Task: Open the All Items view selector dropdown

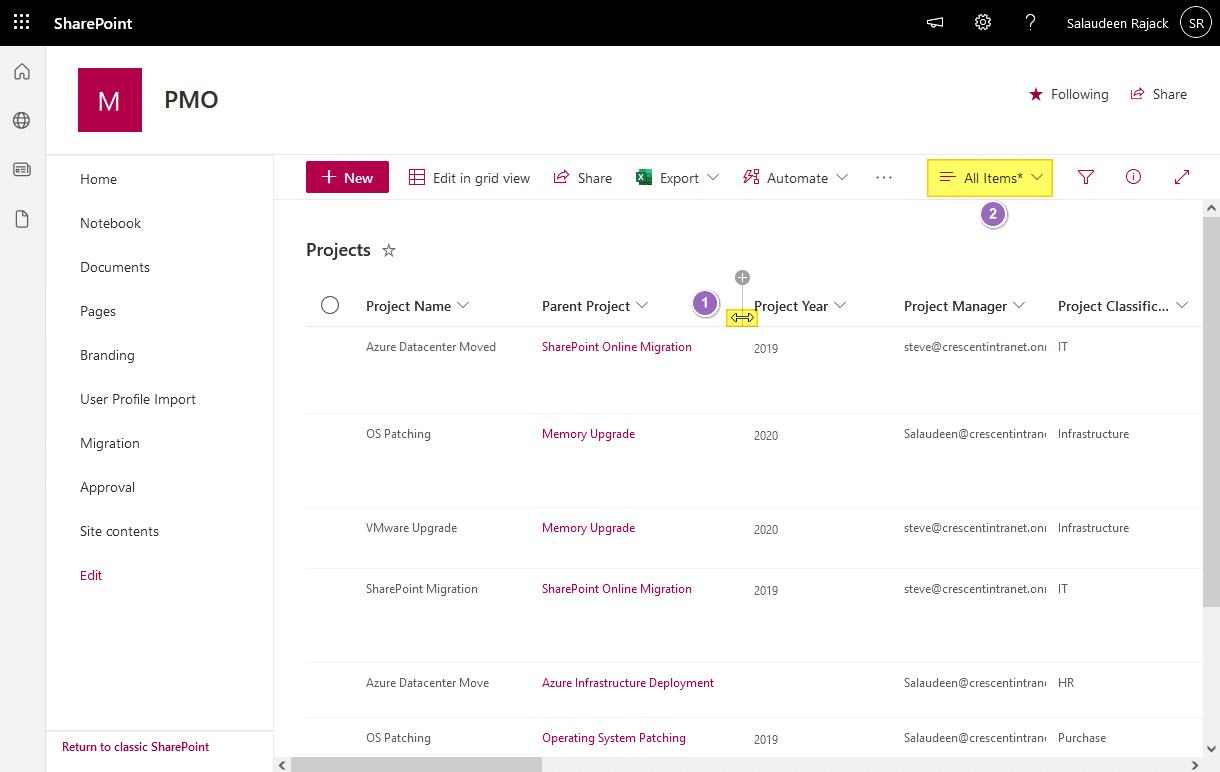Action: coord(989,177)
